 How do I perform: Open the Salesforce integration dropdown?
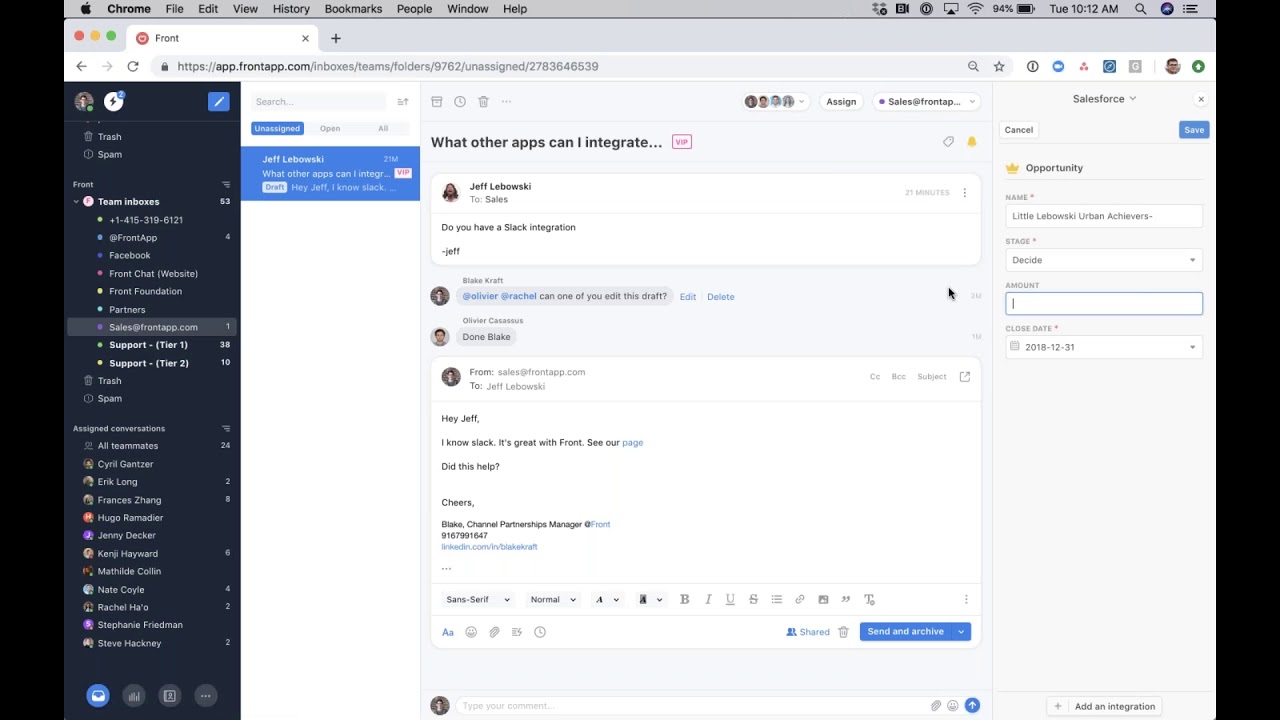(x=1104, y=99)
